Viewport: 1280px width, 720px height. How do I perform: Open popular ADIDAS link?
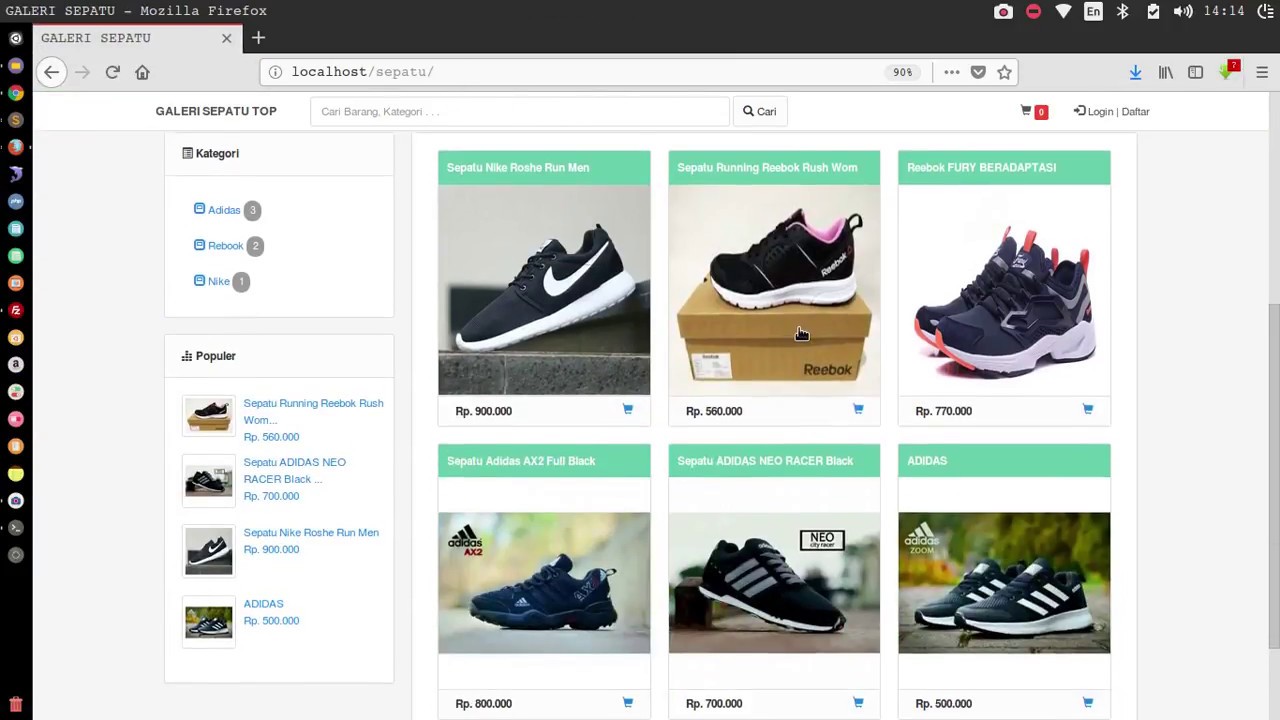pyautogui.click(x=263, y=603)
